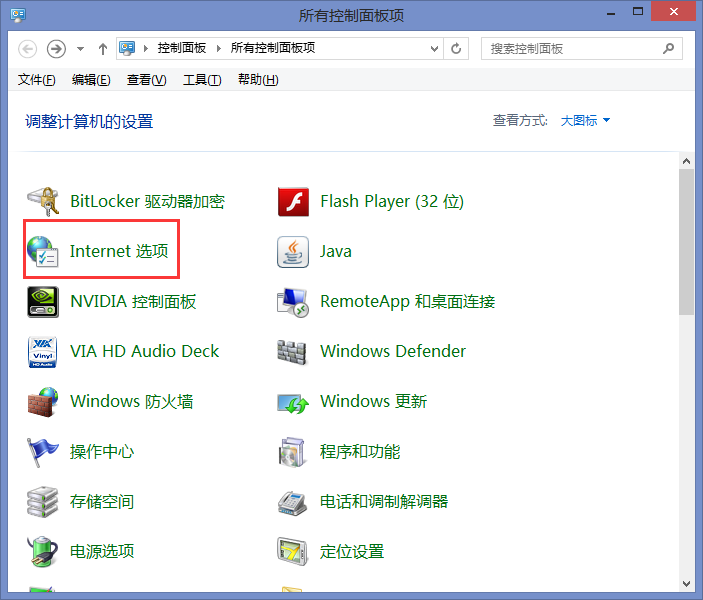Screen dimensions: 703x600
Task: Click the 控制面板 breadcrumb
Action: tap(182, 48)
